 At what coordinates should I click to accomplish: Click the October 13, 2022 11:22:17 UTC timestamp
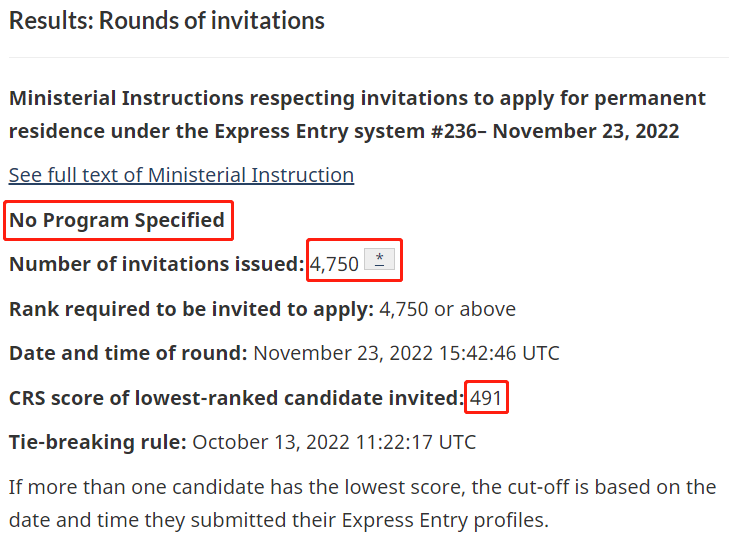tap(334, 442)
